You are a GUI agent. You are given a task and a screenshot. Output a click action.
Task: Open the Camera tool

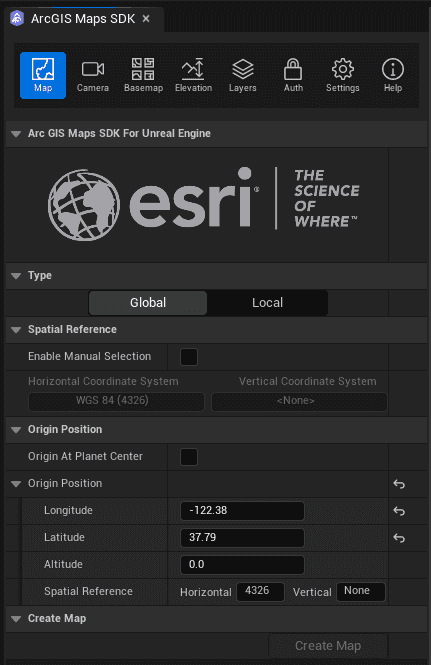coord(92,75)
